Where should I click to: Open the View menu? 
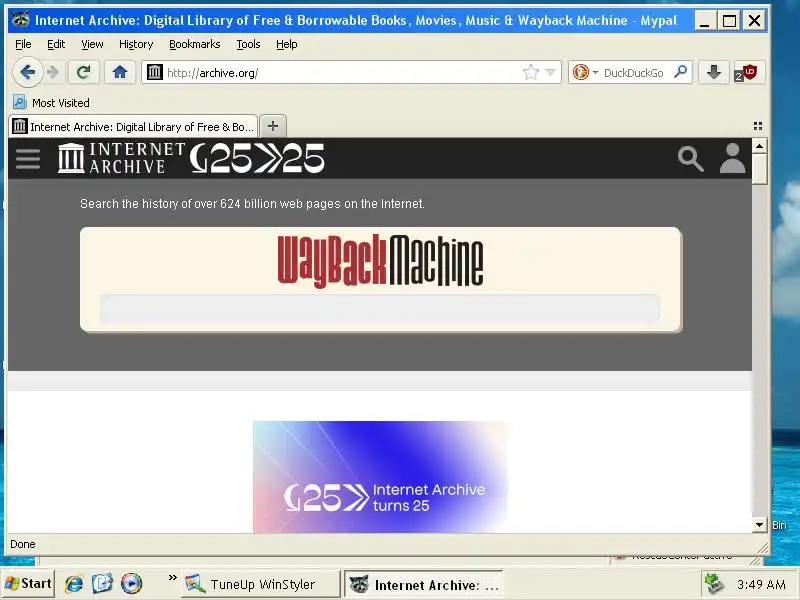coord(92,44)
